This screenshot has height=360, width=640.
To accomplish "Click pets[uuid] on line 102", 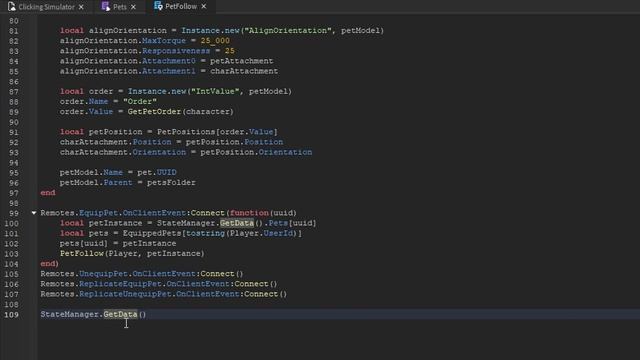I will pyautogui.click(x=84, y=244).
